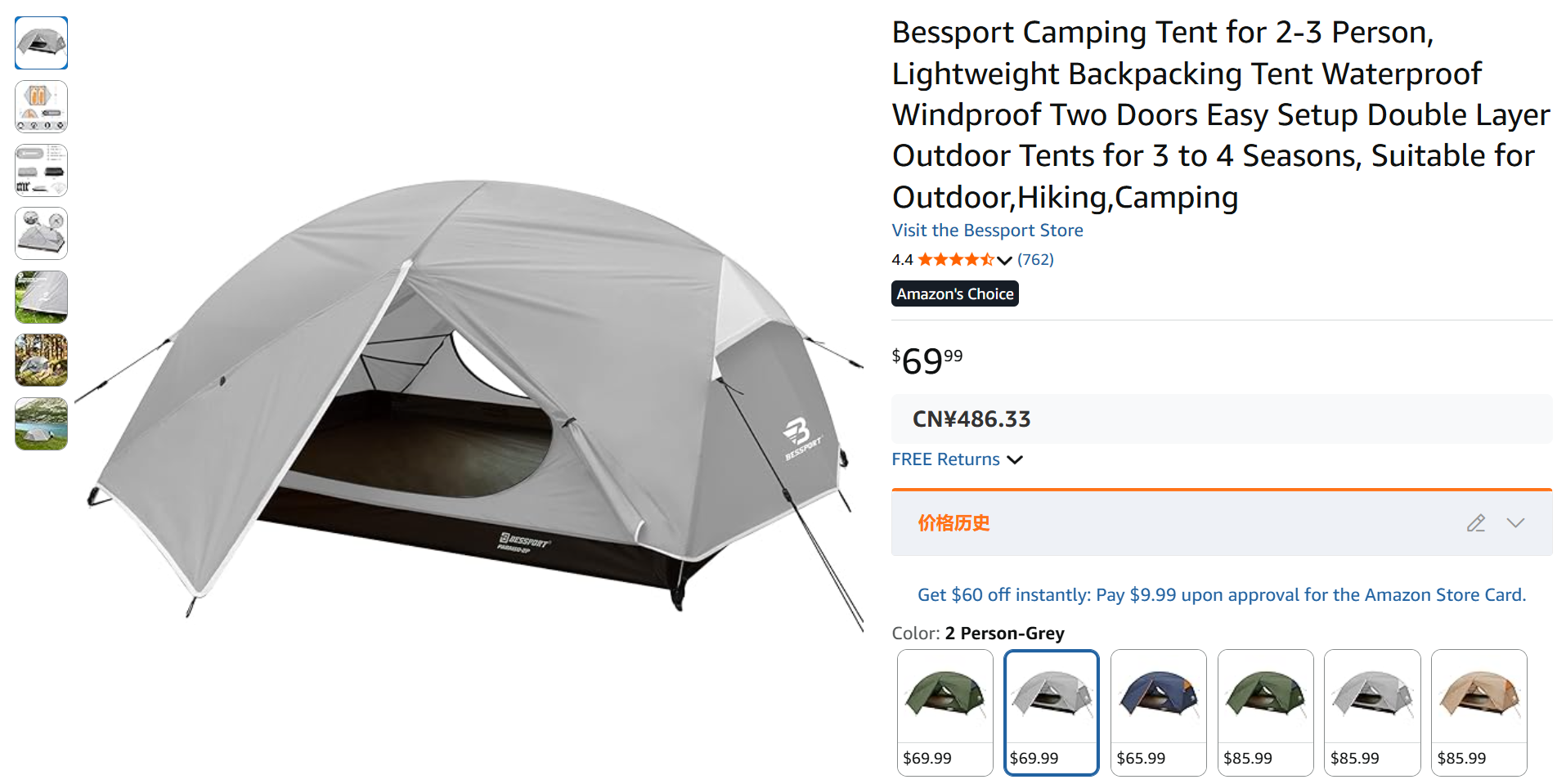Select the green tent option priced $69.99
This screenshot has width=1557, height=784.
945,712
